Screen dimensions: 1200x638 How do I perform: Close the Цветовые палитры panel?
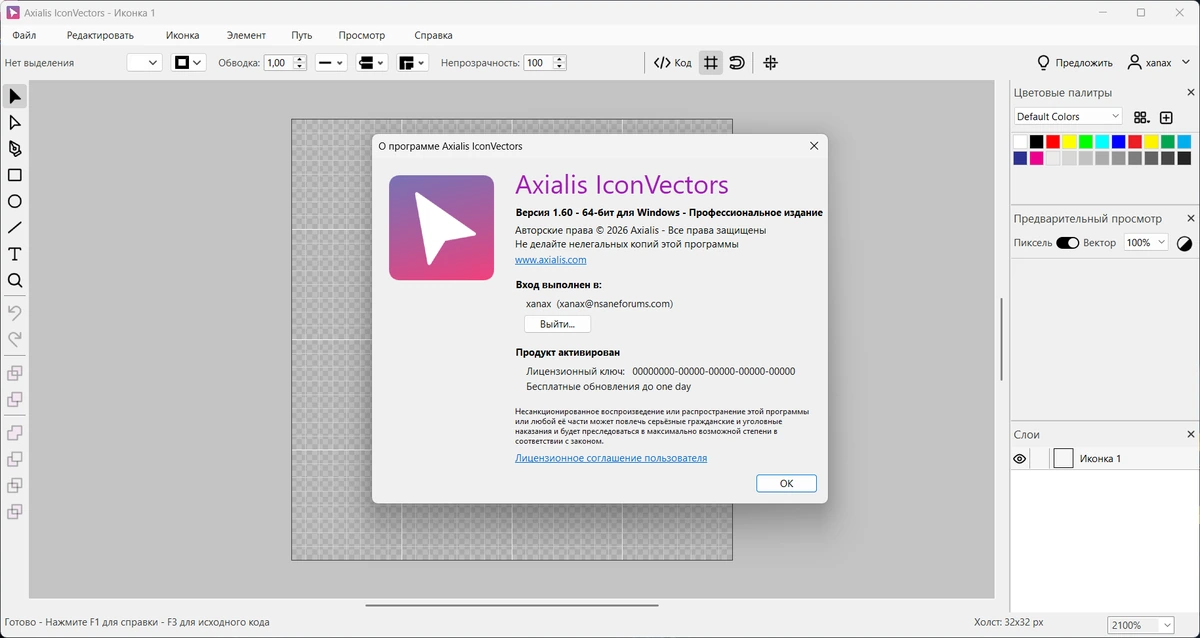point(1190,92)
